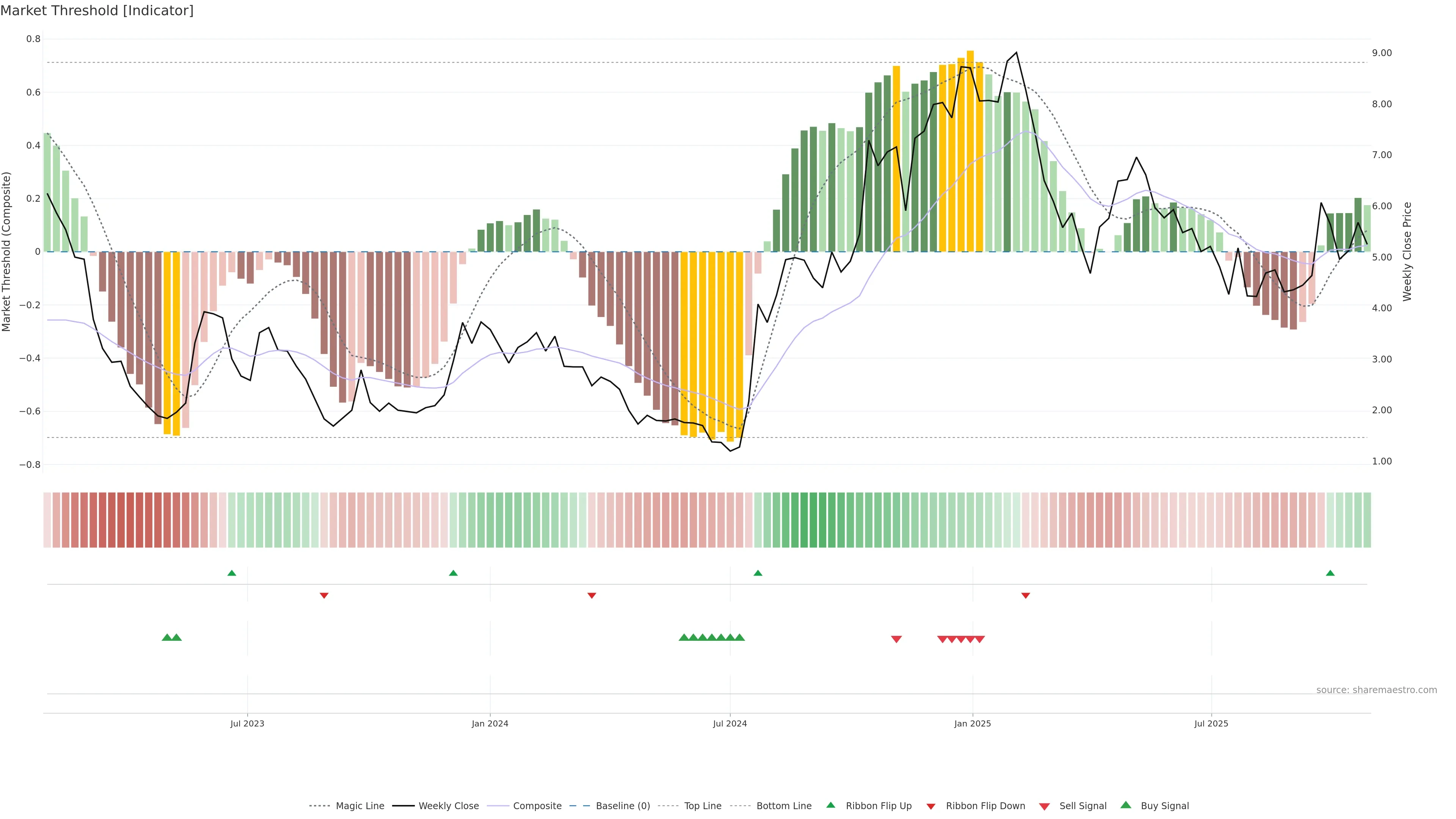Click the Buy Signal legend triangle icon
Image resolution: width=1456 pixels, height=819 pixels.
click(x=1126, y=805)
